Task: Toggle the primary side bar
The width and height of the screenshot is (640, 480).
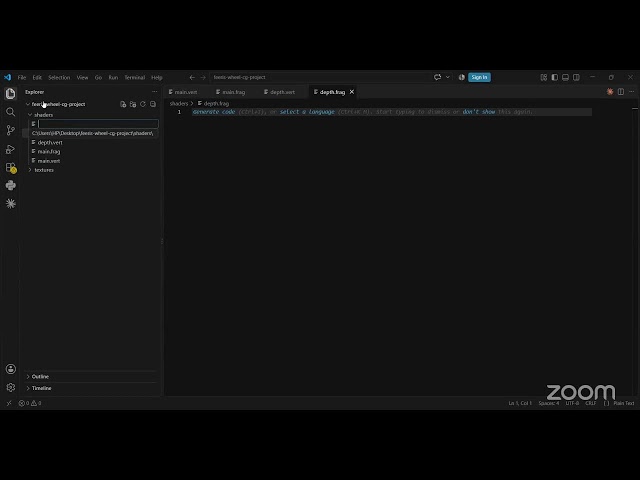Action: (x=555, y=77)
